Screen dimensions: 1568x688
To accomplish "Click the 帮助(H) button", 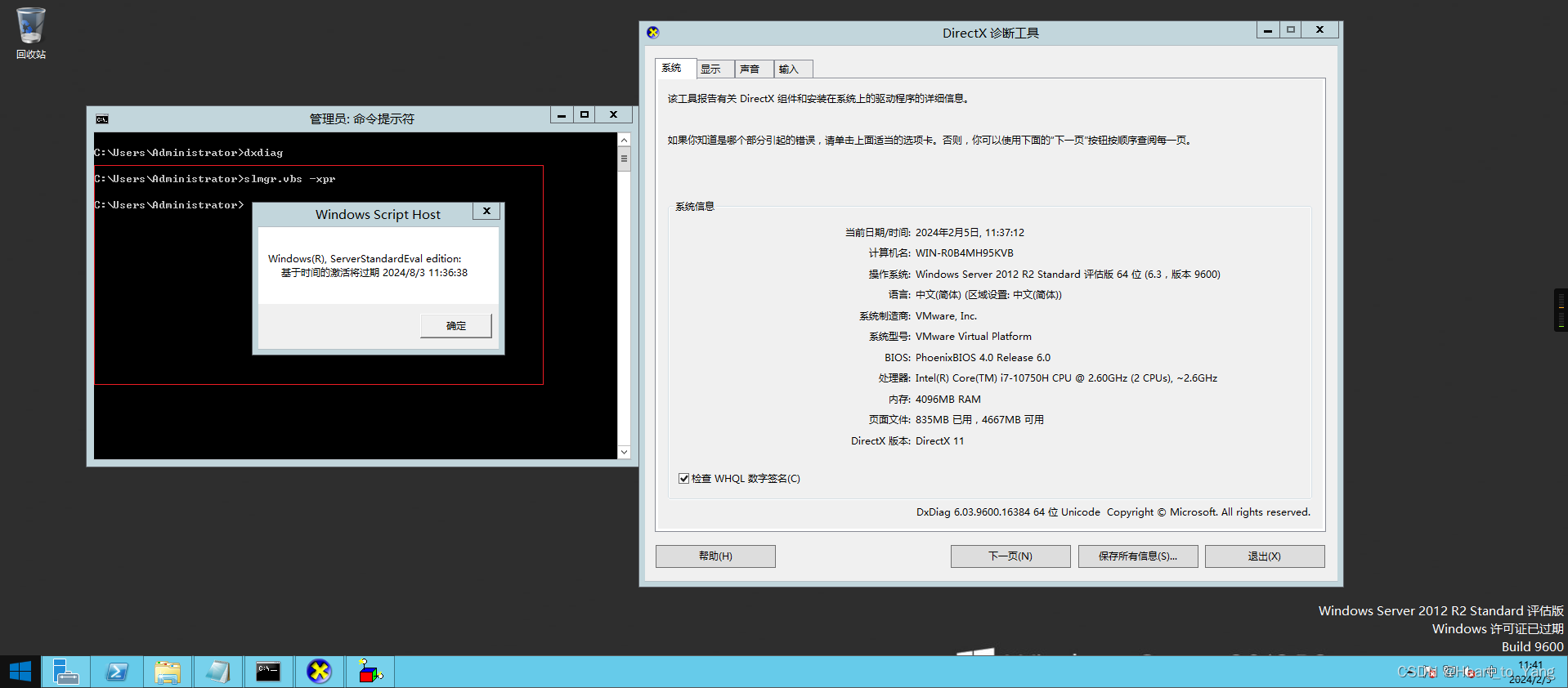I will tap(715, 556).
